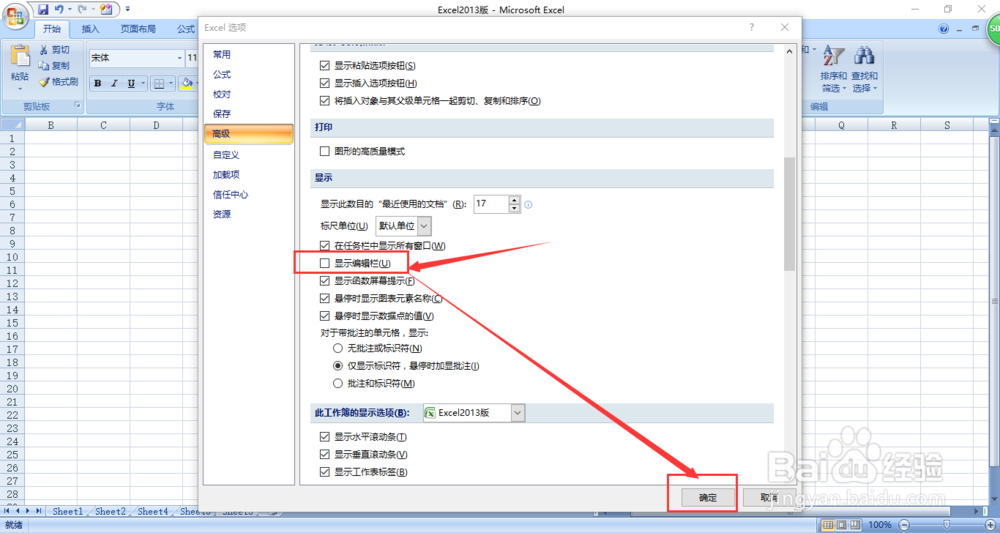The image size is (1000, 533).
Task: Redo action in quick access toolbar
Action: 82,10
